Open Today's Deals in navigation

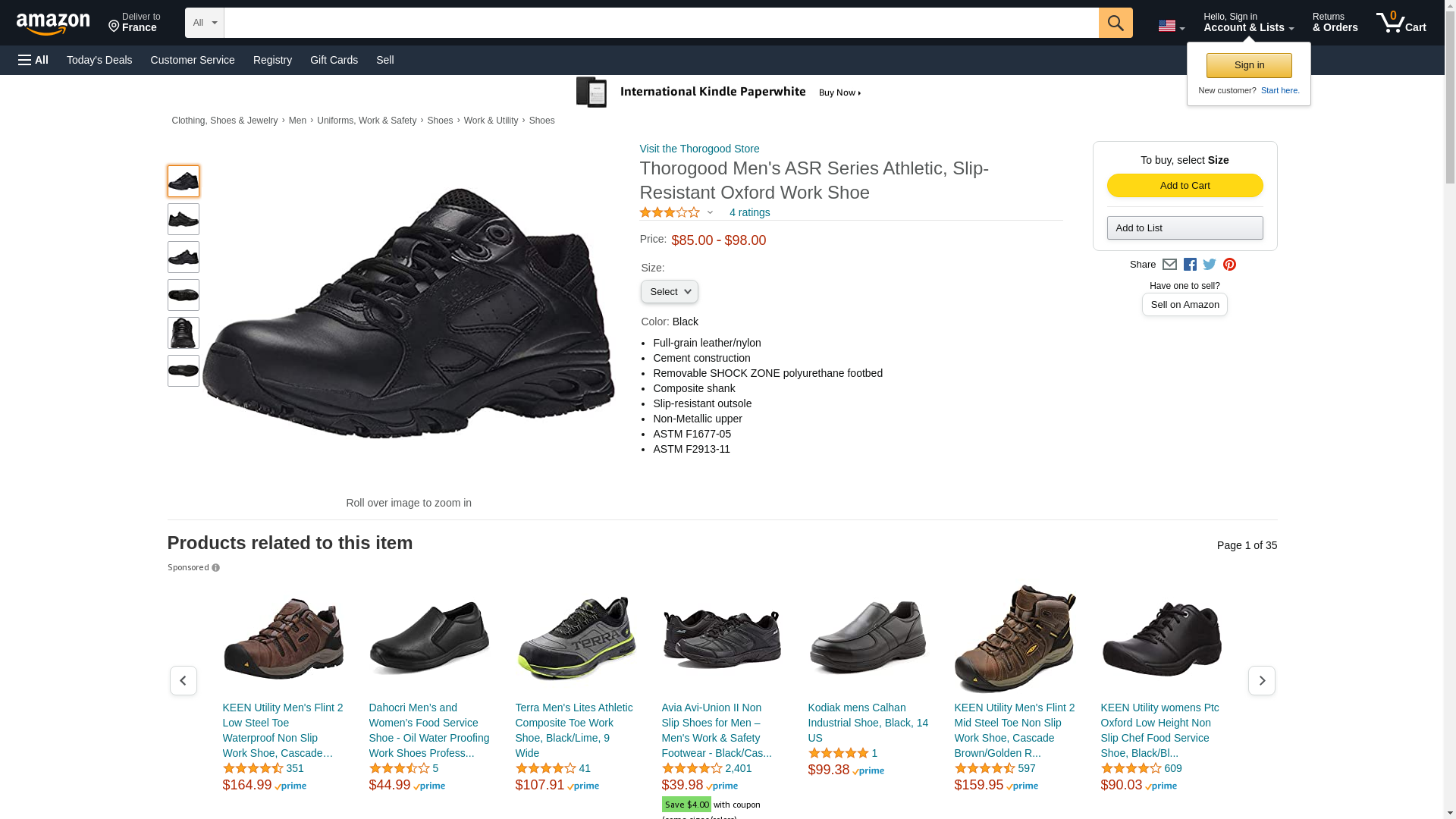tap(99, 60)
